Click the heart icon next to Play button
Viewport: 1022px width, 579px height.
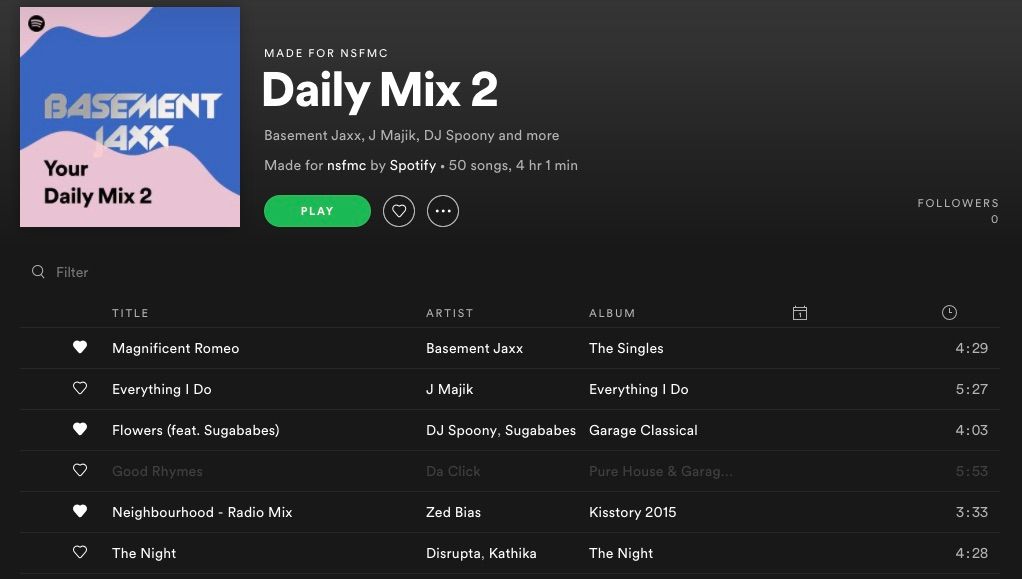click(399, 211)
